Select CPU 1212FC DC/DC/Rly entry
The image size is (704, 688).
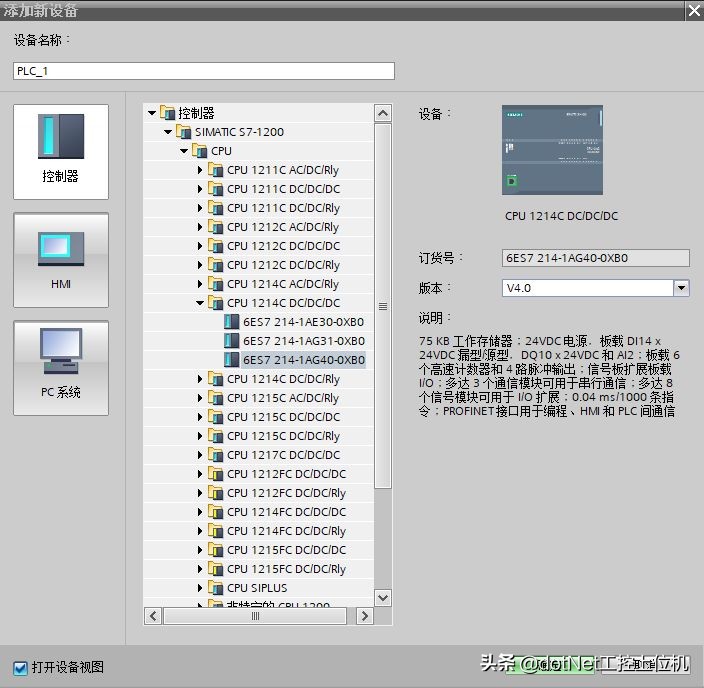286,493
